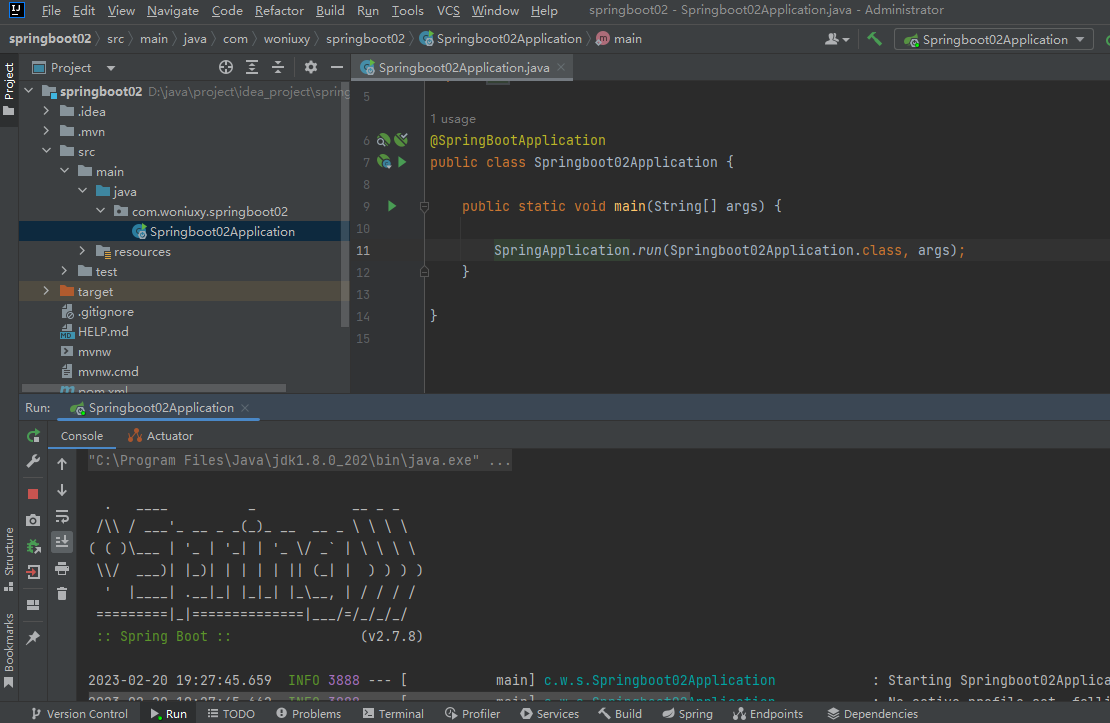This screenshot has width=1110, height=723.
Task: Open Structure tool window from left stripe
Action: 9,559
